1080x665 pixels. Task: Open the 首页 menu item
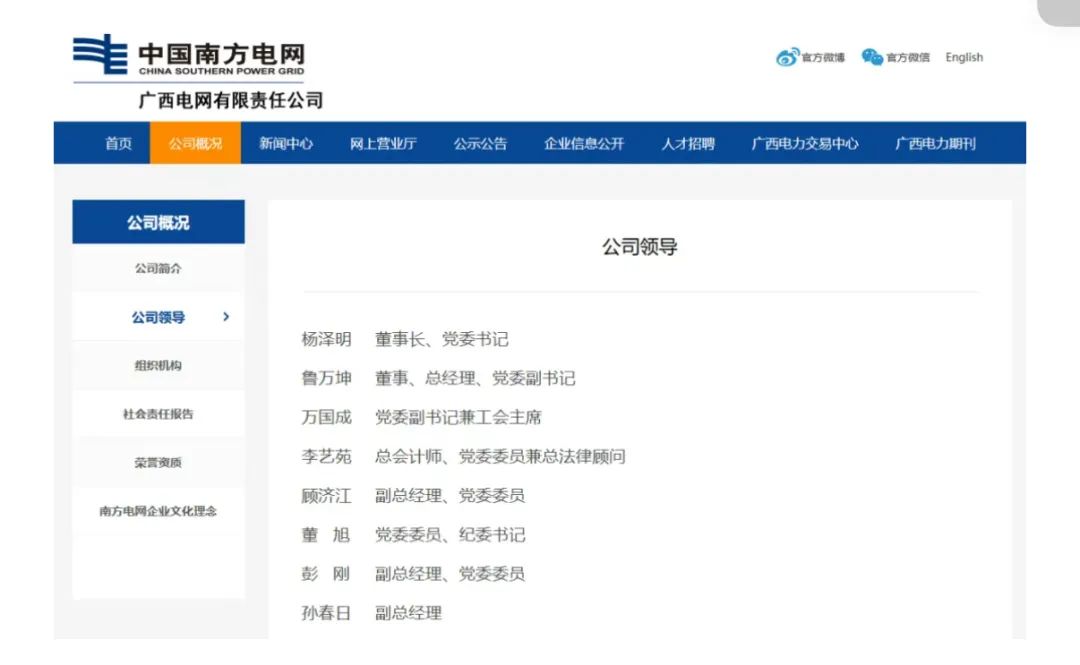pyautogui.click(x=117, y=143)
